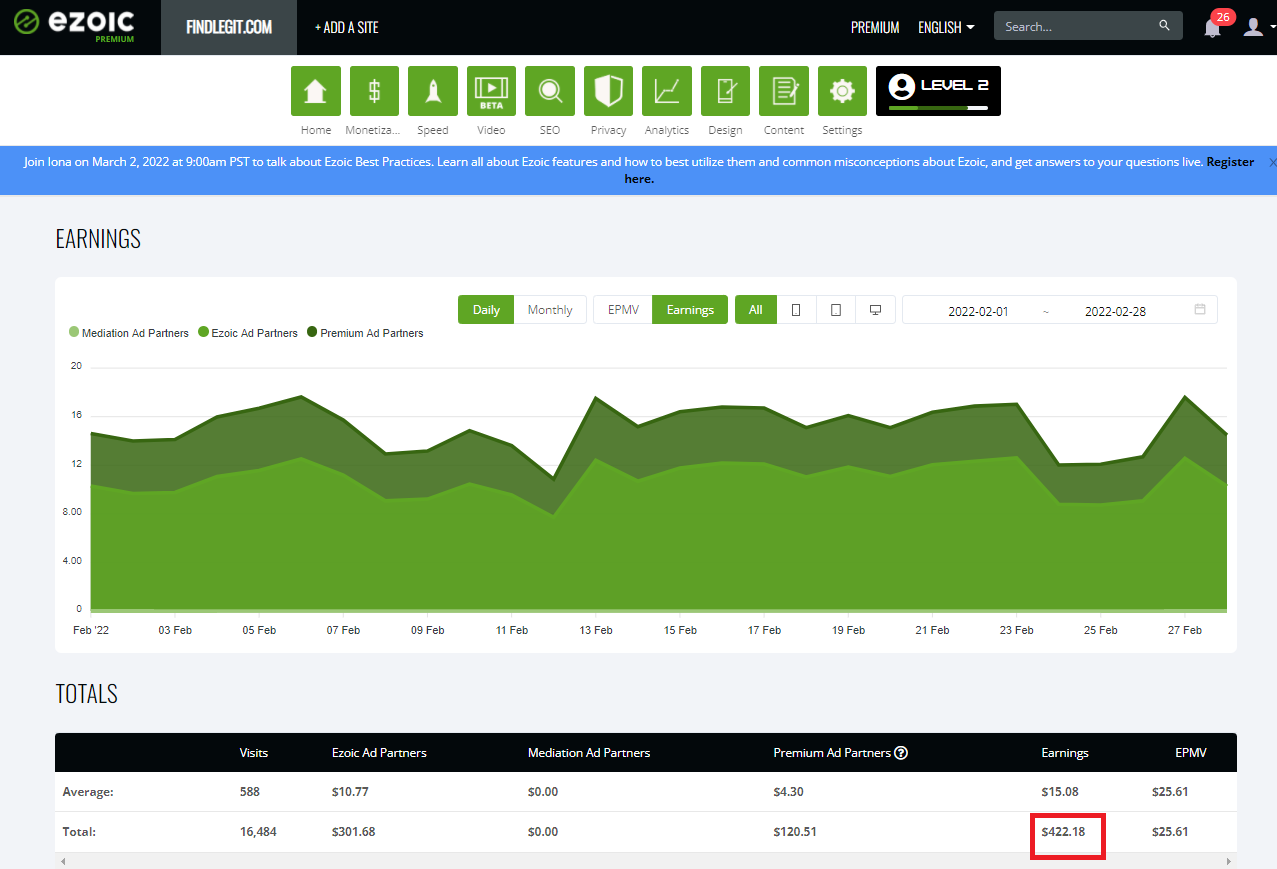The height and width of the screenshot is (869, 1277).
Task: Open the Home dashboard icon
Action: pyautogui.click(x=316, y=91)
